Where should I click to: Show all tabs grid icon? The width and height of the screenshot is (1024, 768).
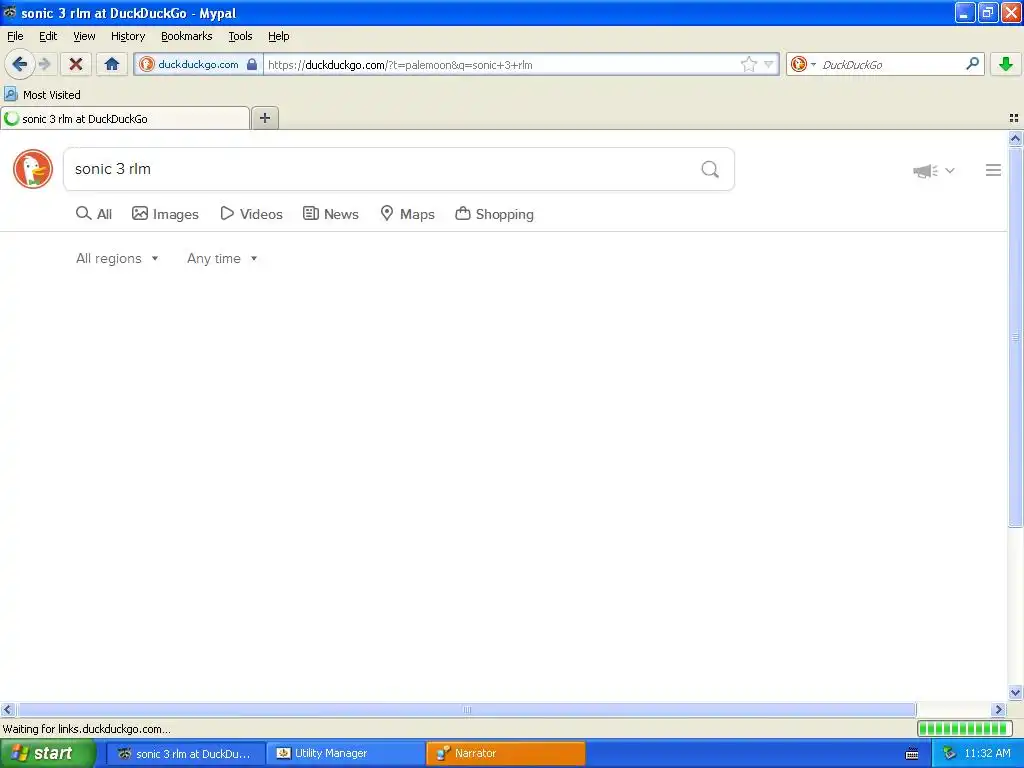tap(1014, 118)
